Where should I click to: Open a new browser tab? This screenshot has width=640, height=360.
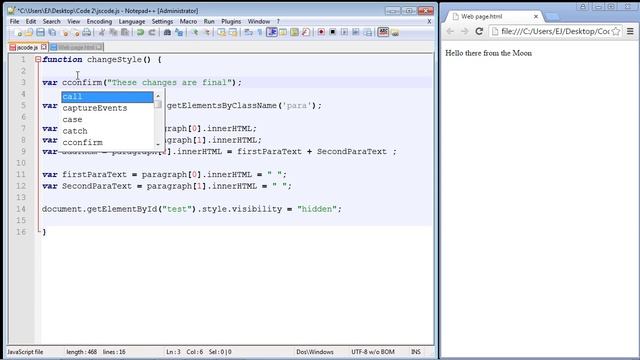point(552,17)
